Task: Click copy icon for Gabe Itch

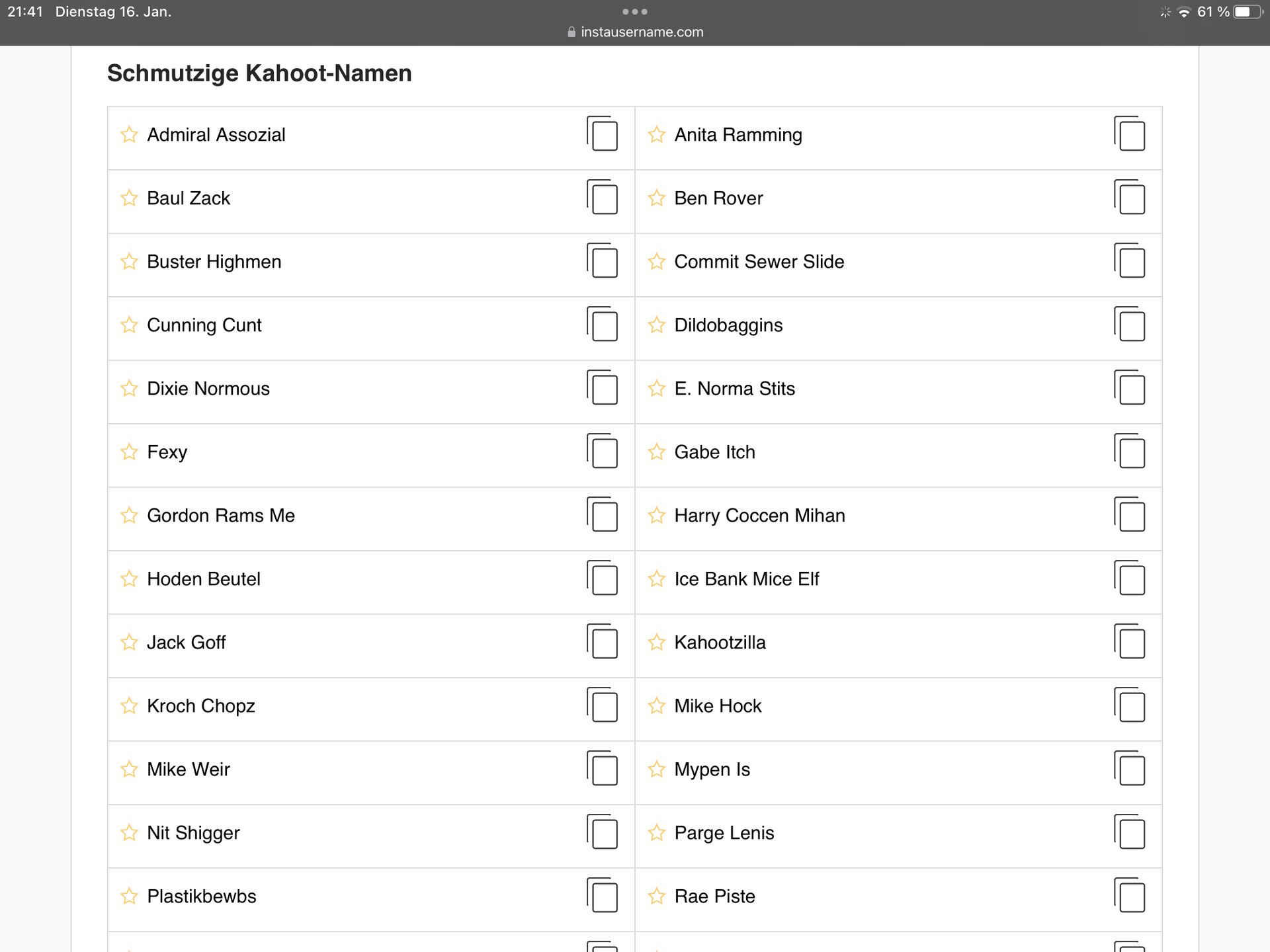Action: (1129, 452)
